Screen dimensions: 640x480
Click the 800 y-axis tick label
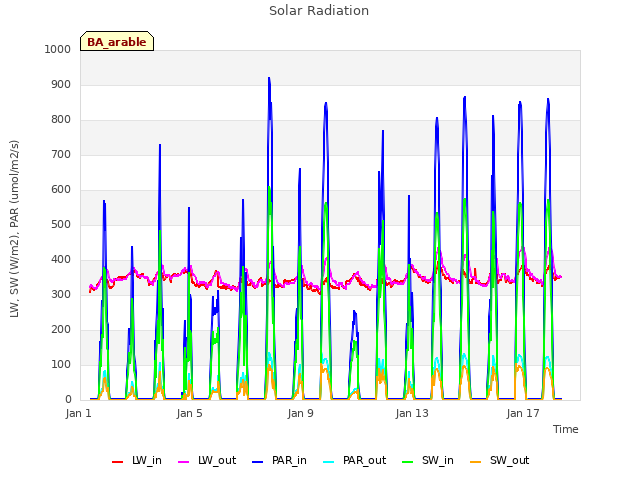tap(61, 120)
